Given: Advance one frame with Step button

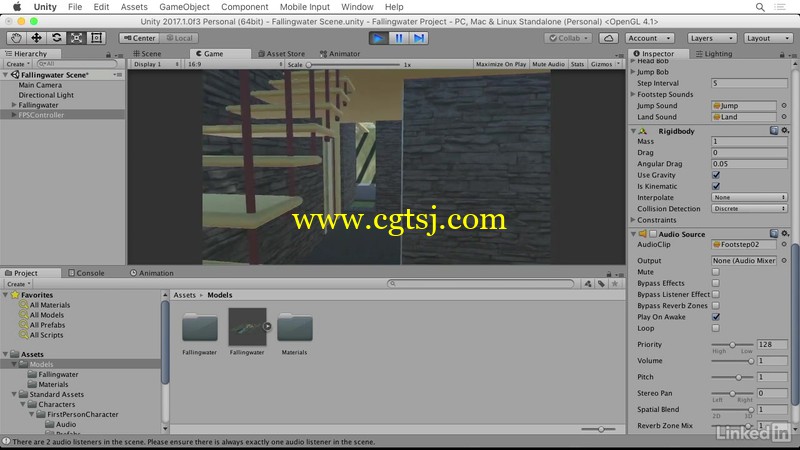Looking at the screenshot, I should [418, 38].
